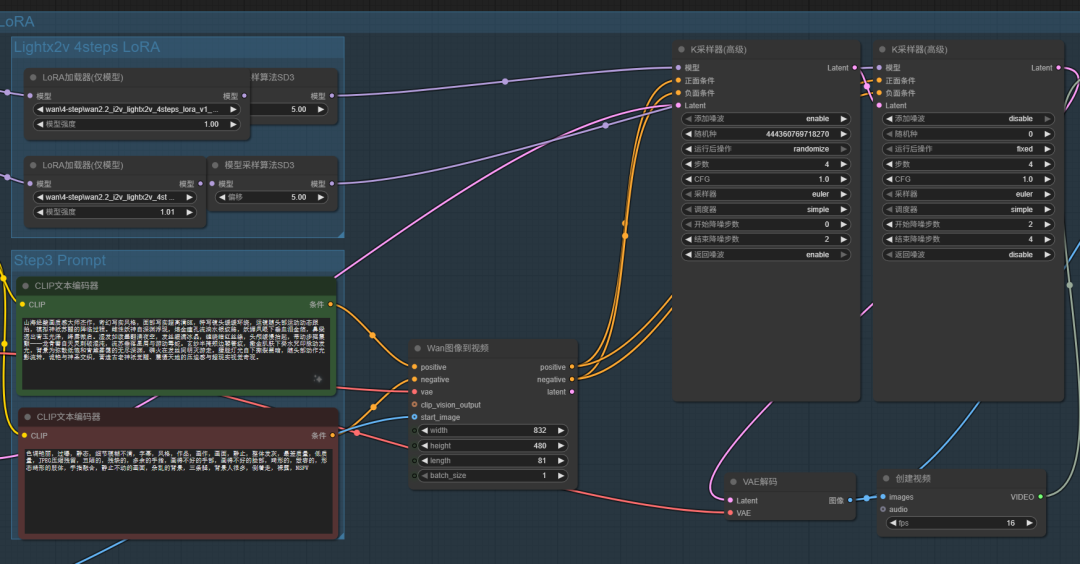Collapse the K采样器(高级) node with seed 444360769718270
Viewport: 1080px width, 564px height.
coord(681,50)
